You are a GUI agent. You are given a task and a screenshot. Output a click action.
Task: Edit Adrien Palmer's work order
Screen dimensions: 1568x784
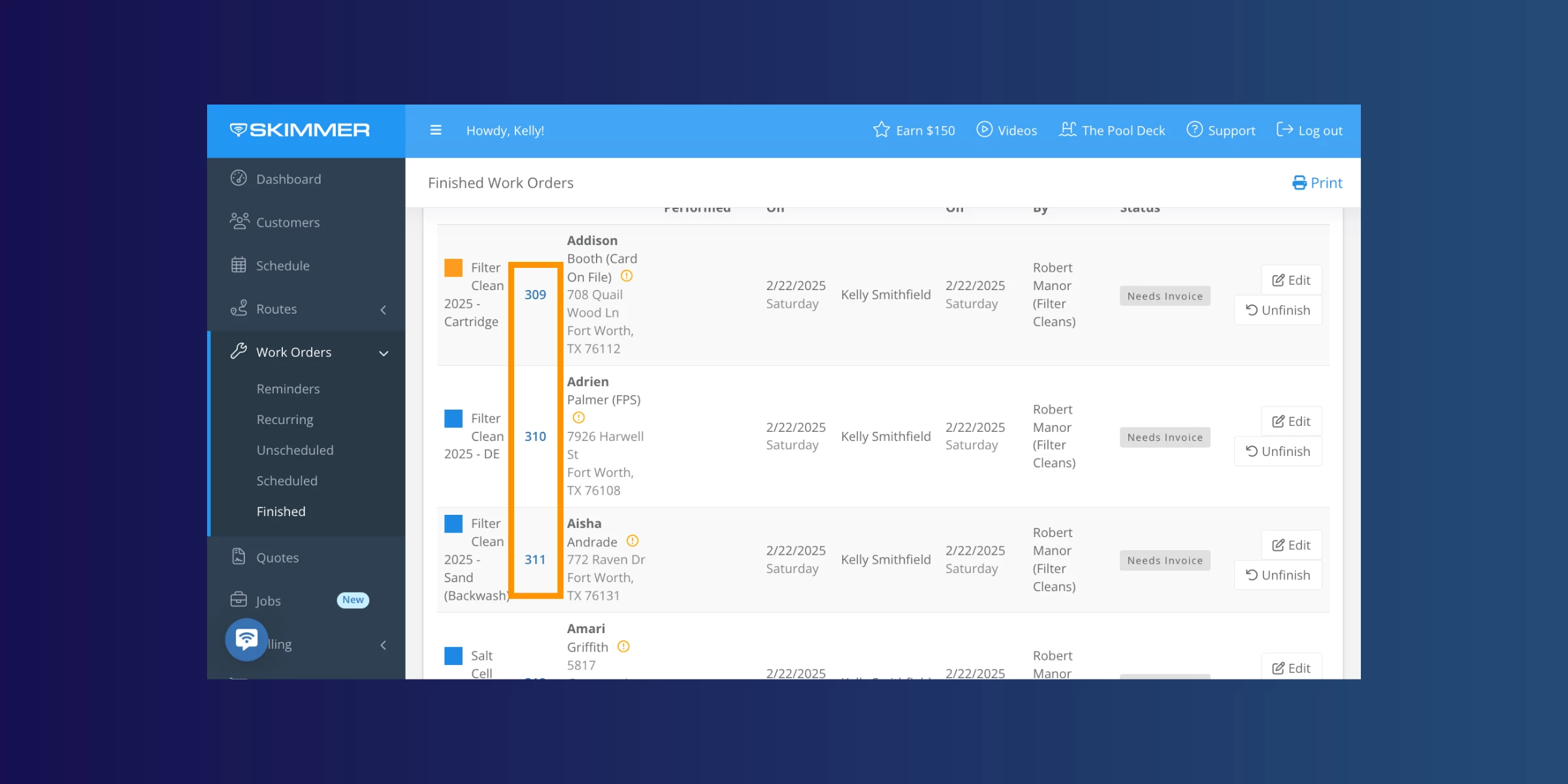1291,421
